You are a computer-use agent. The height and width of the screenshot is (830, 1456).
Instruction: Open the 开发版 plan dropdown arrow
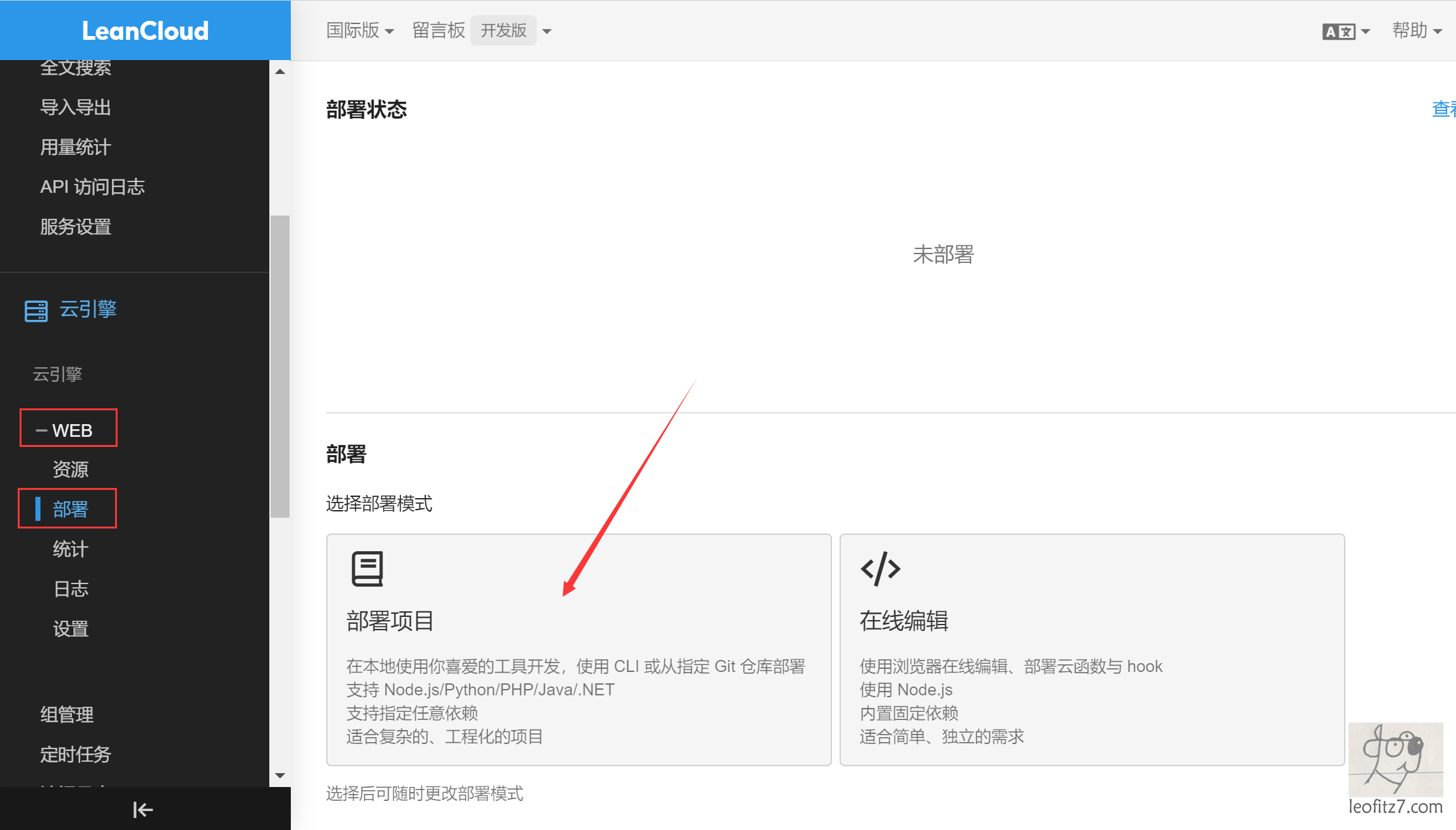[x=547, y=31]
